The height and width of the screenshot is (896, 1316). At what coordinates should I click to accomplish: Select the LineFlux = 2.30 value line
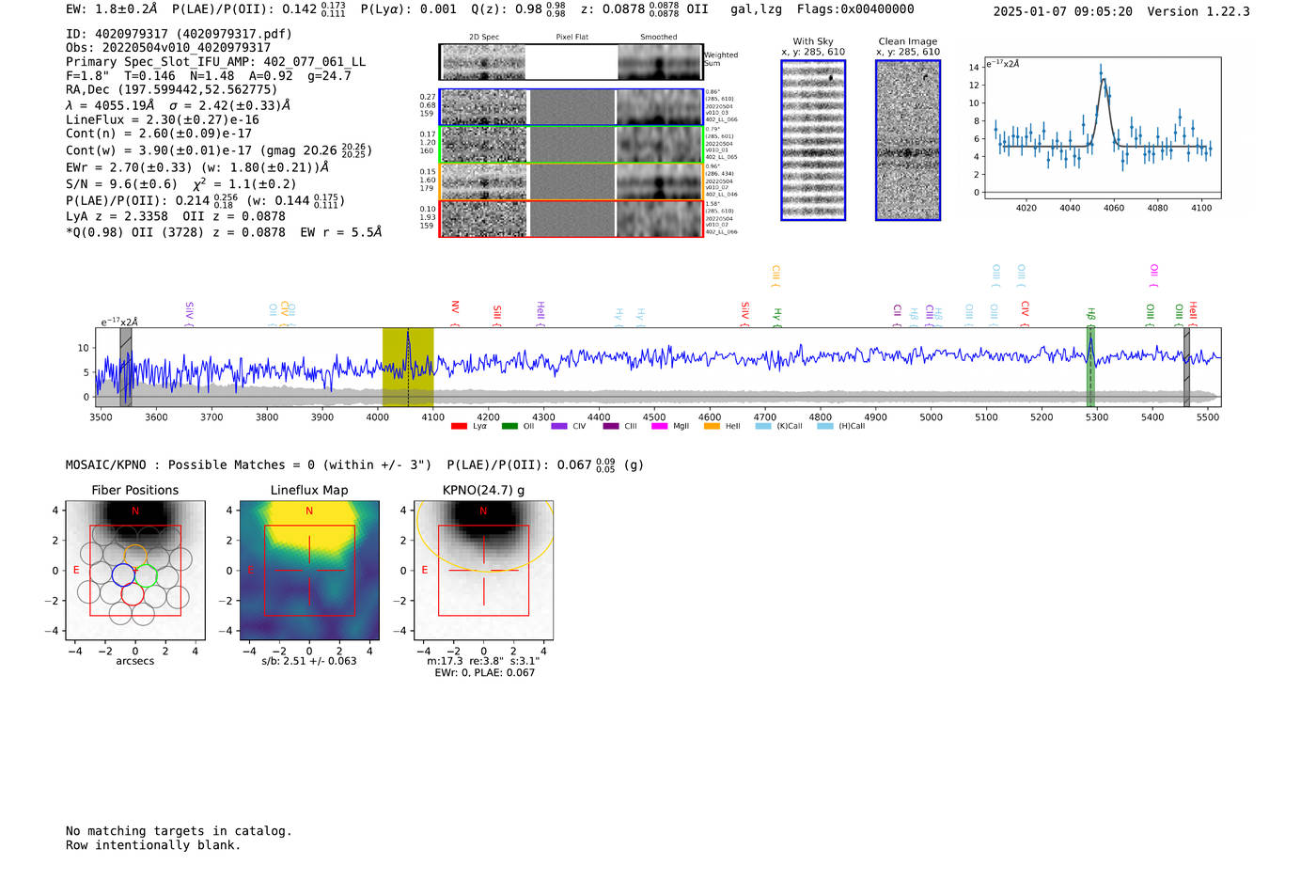(163, 119)
